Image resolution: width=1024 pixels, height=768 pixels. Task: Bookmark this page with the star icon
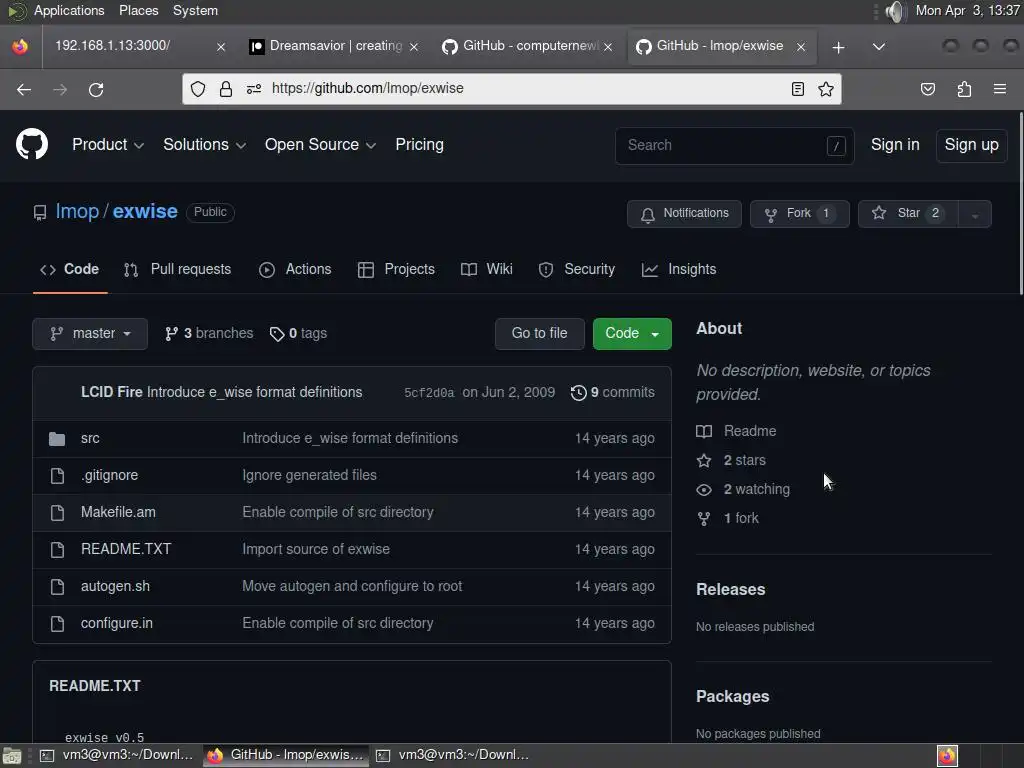825,89
